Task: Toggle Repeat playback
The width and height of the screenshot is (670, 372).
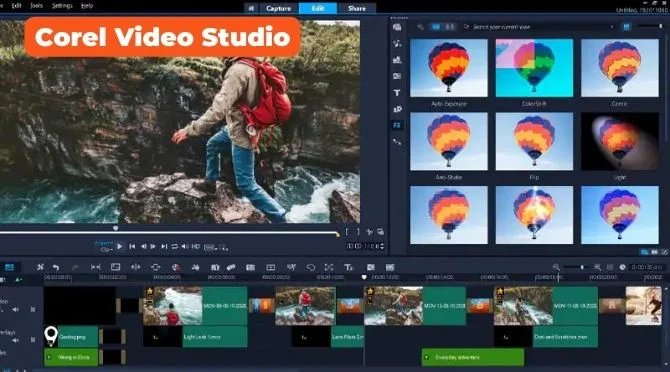Action: tap(174, 246)
